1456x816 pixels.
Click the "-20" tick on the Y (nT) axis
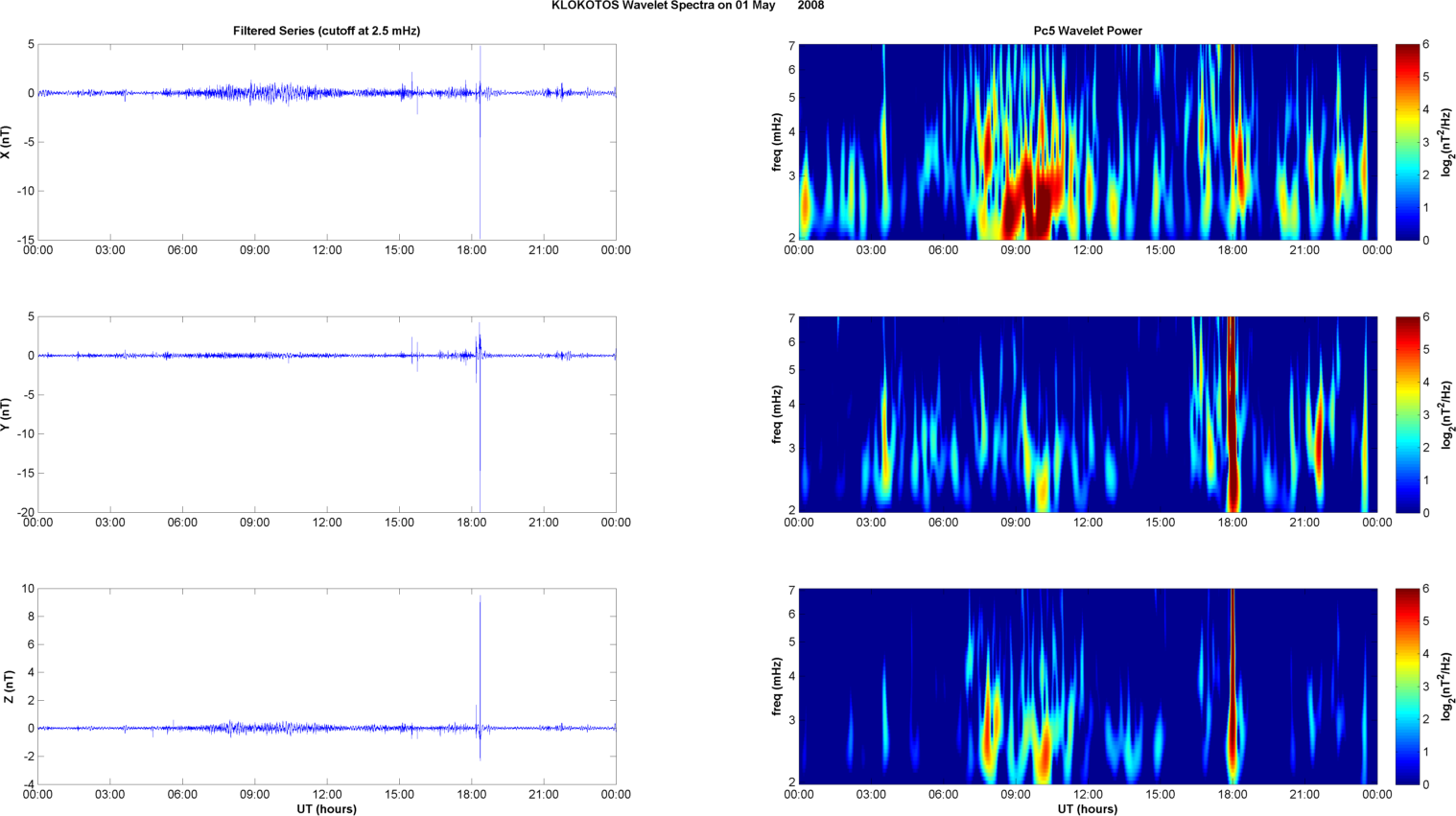point(25,512)
